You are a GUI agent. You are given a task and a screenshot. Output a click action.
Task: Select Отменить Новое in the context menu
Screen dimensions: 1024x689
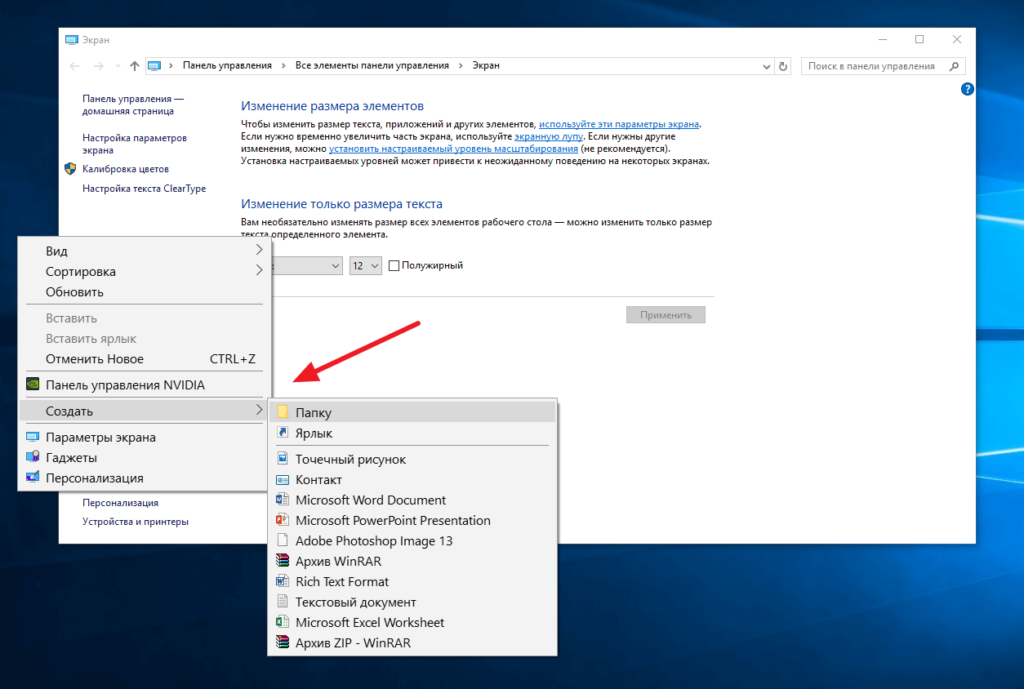[x=144, y=359]
